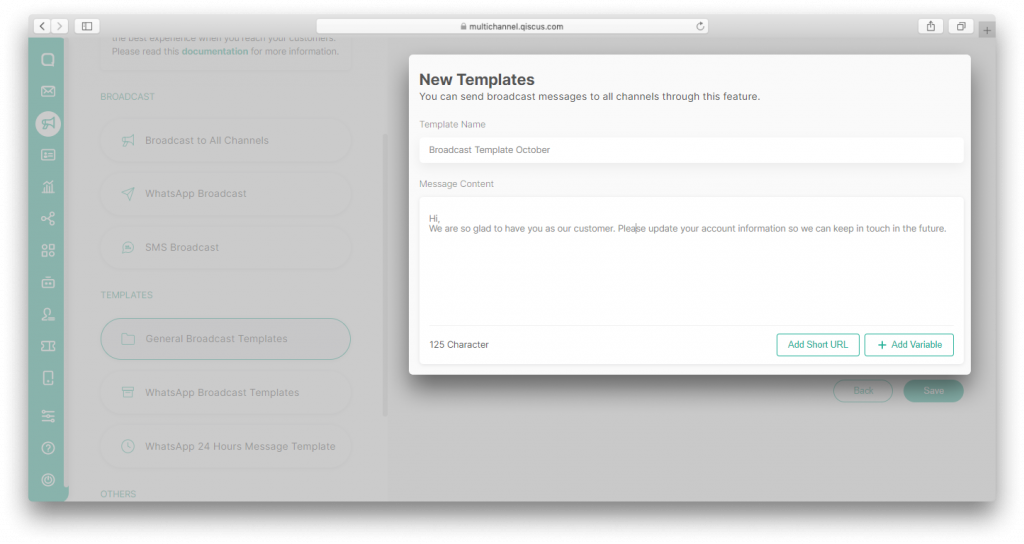The image size is (1024, 544).
Task: Click the 'New Templates' heading
Action: coord(477,80)
